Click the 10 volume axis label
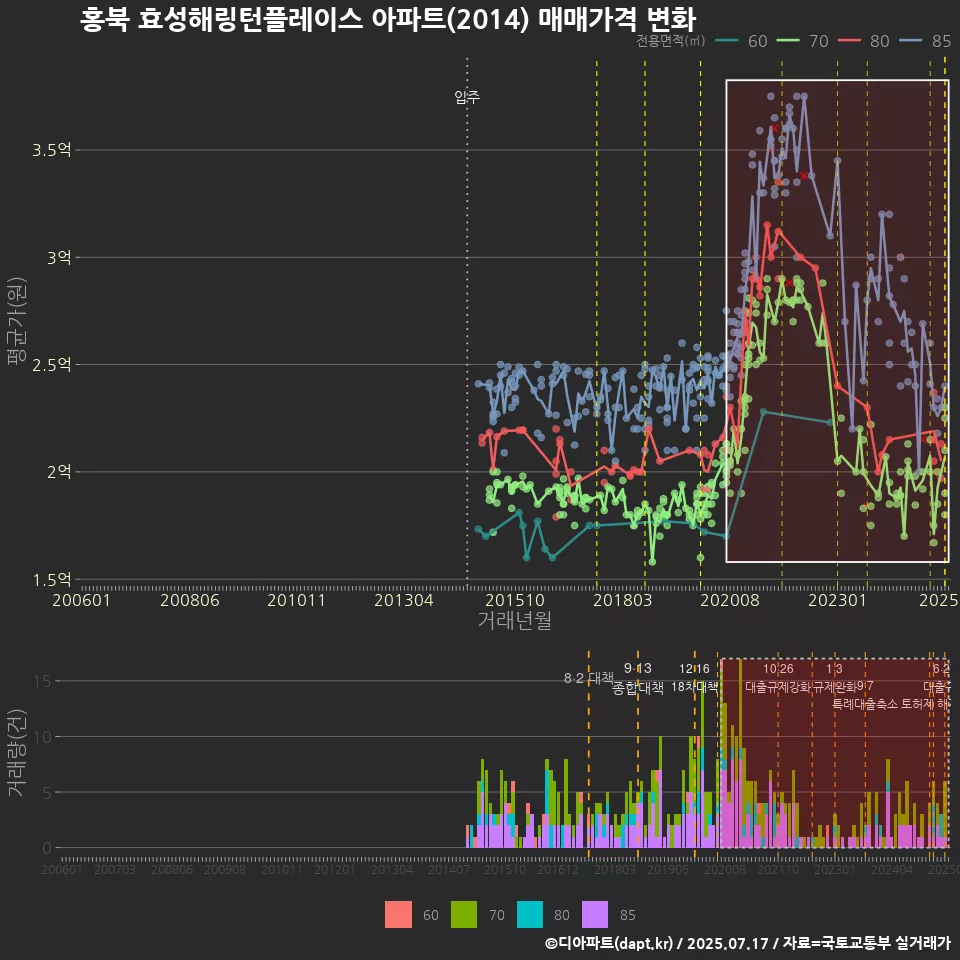 click(42, 737)
